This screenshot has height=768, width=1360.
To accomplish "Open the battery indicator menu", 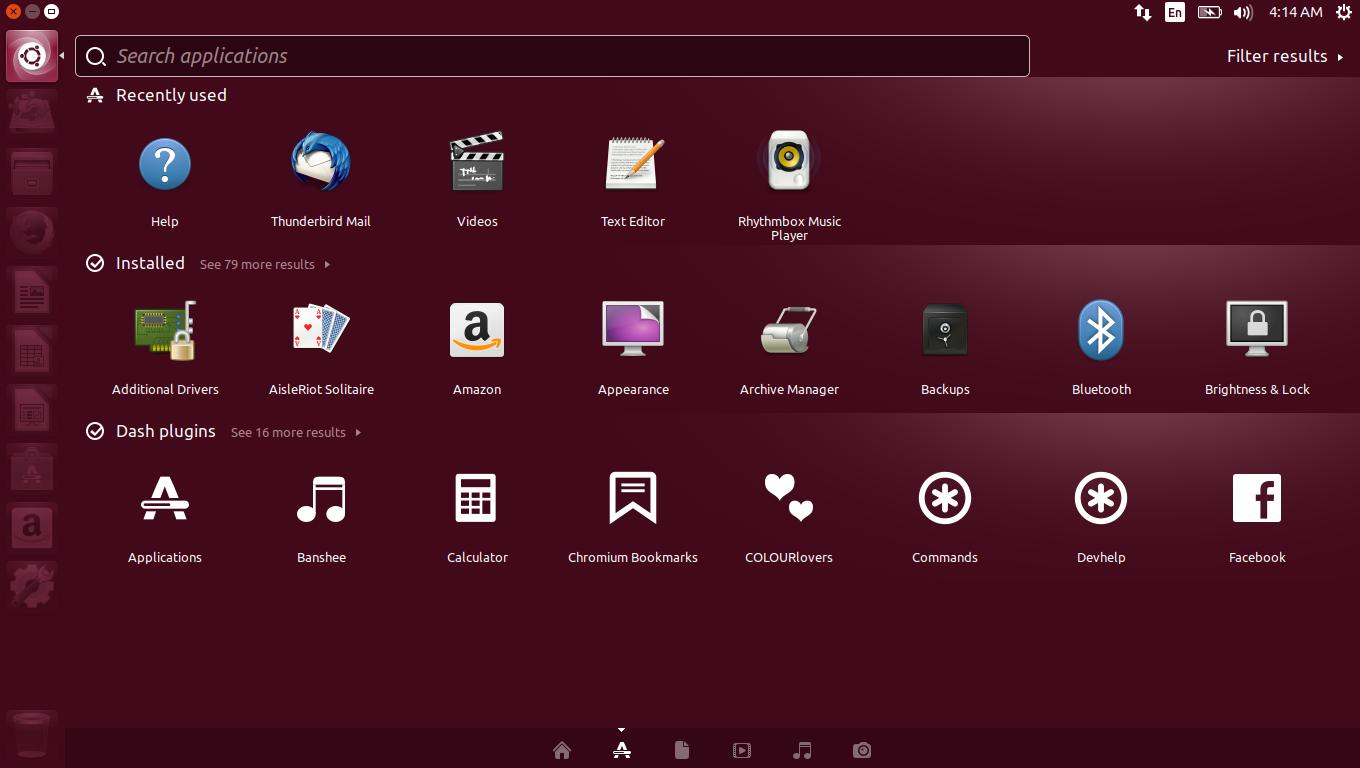I will click(x=1209, y=12).
